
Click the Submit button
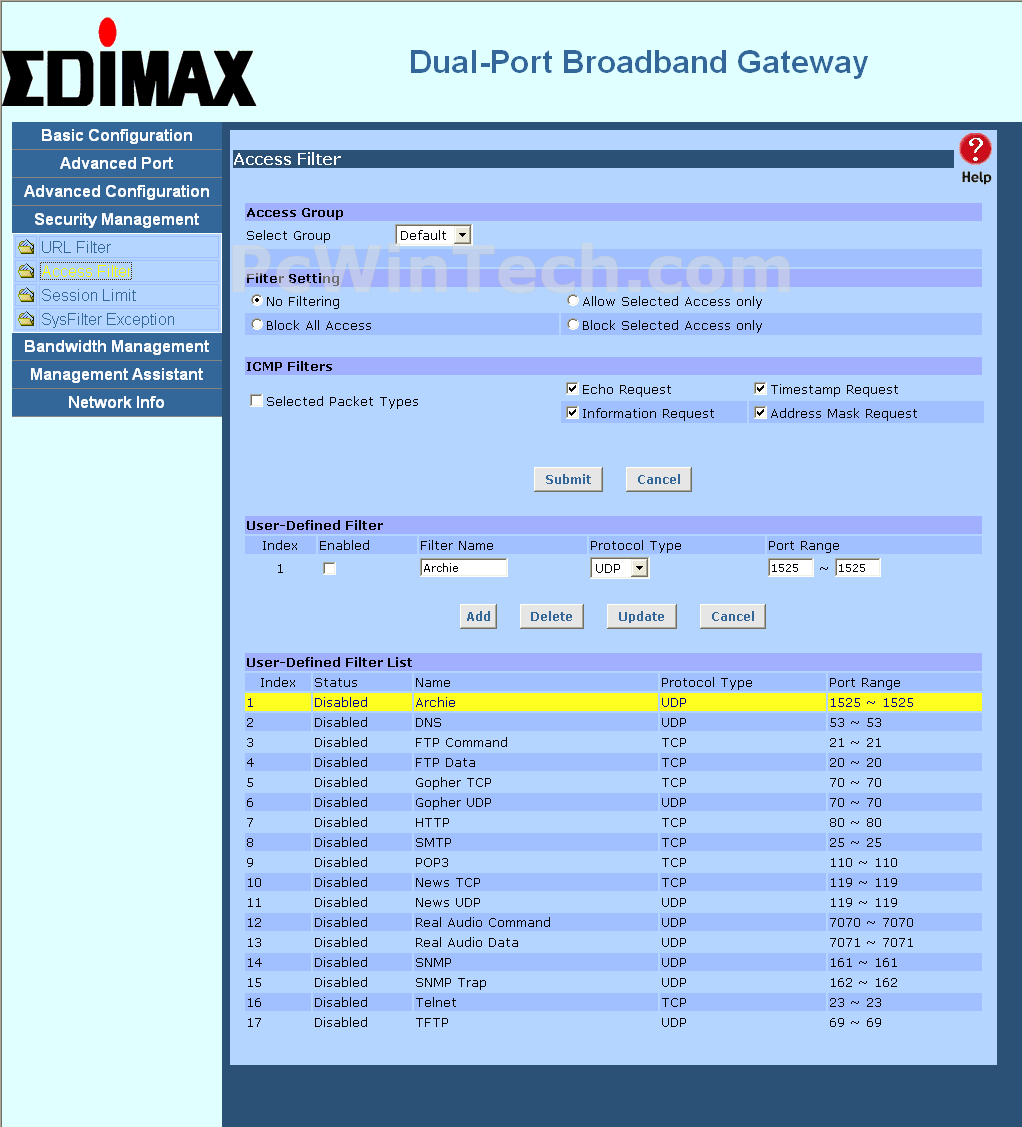pos(568,479)
